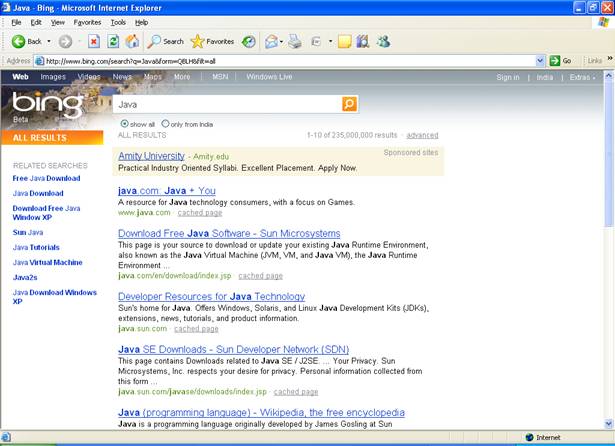
Task: Click the orange Bing search magnifier button
Action: (x=349, y=104)
